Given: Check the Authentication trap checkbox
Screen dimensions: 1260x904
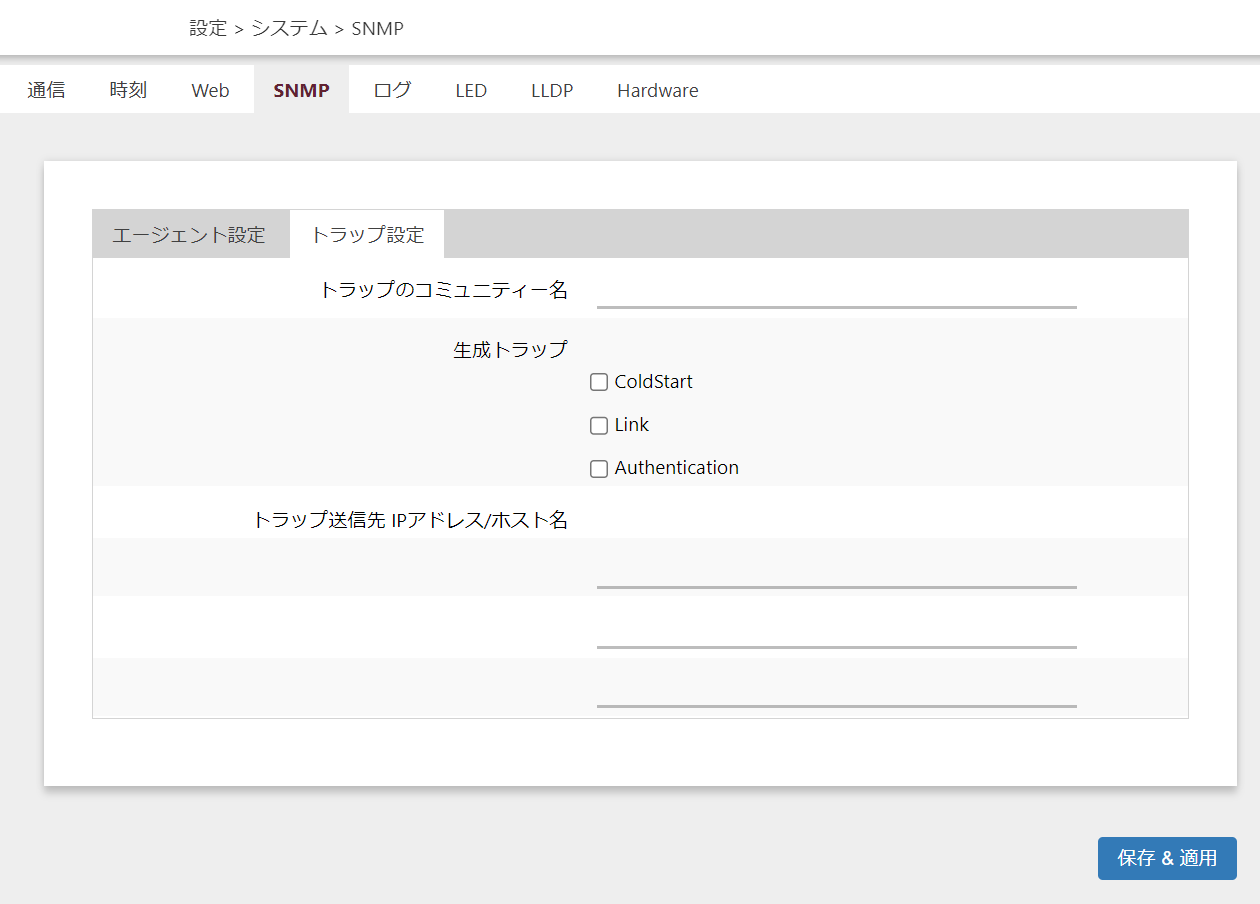Looking at the screenshot, I should (x=599, y=469).
